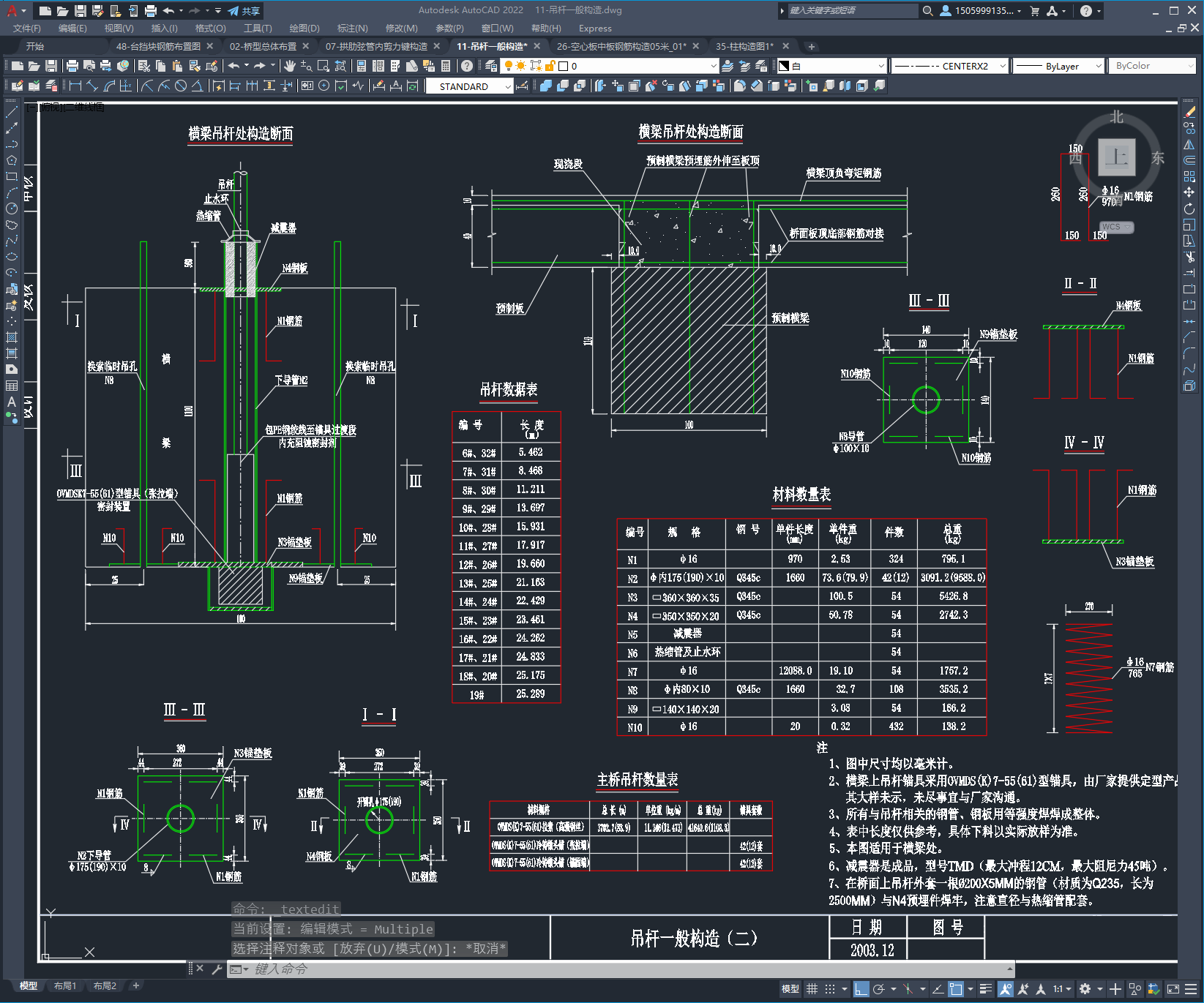Viewport: 1204px width, 1003px height.
Task: Switch to the 02-桥型总体布置 drawing tab
Action: [x=263, y=46]
